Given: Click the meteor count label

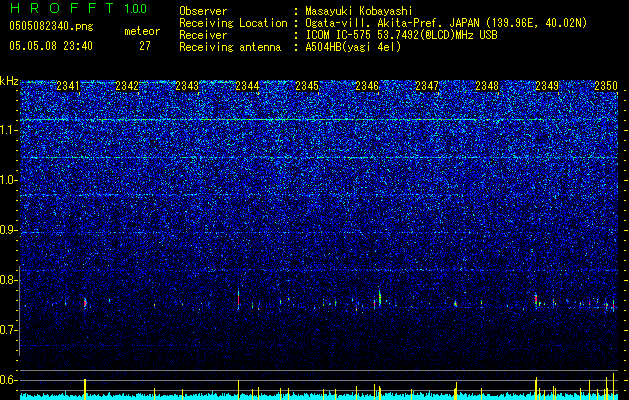Looking at the screenshot, I should click(142, 32).
